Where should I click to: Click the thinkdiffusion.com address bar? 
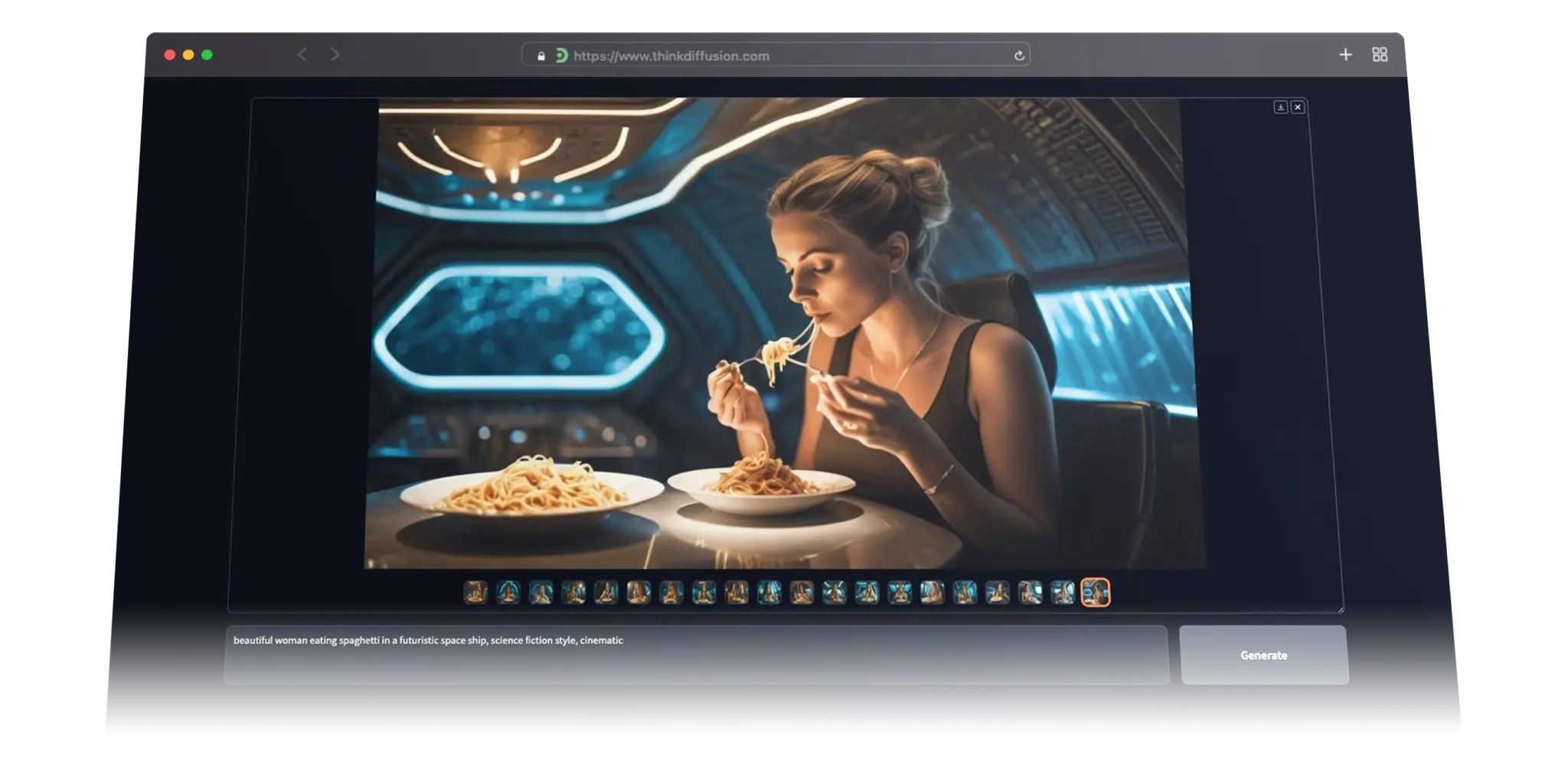(776, 55)
